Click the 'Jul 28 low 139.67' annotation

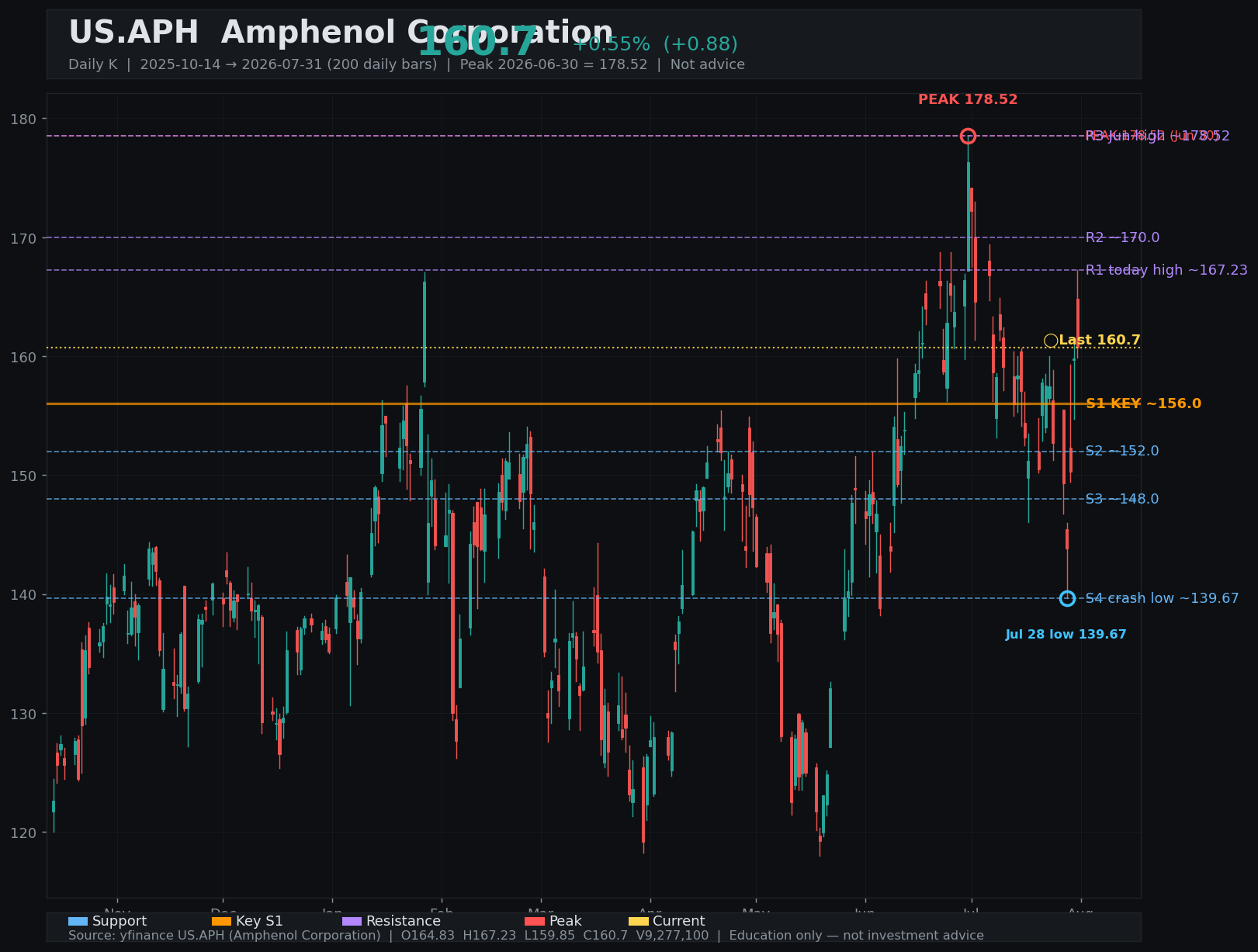[1066, 635]
